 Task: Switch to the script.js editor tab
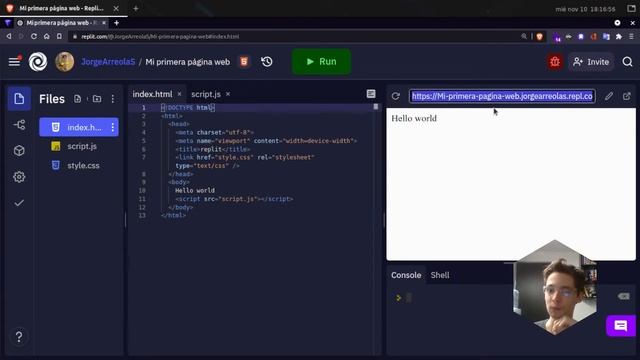pyautogui.click(x=206, y=94)
